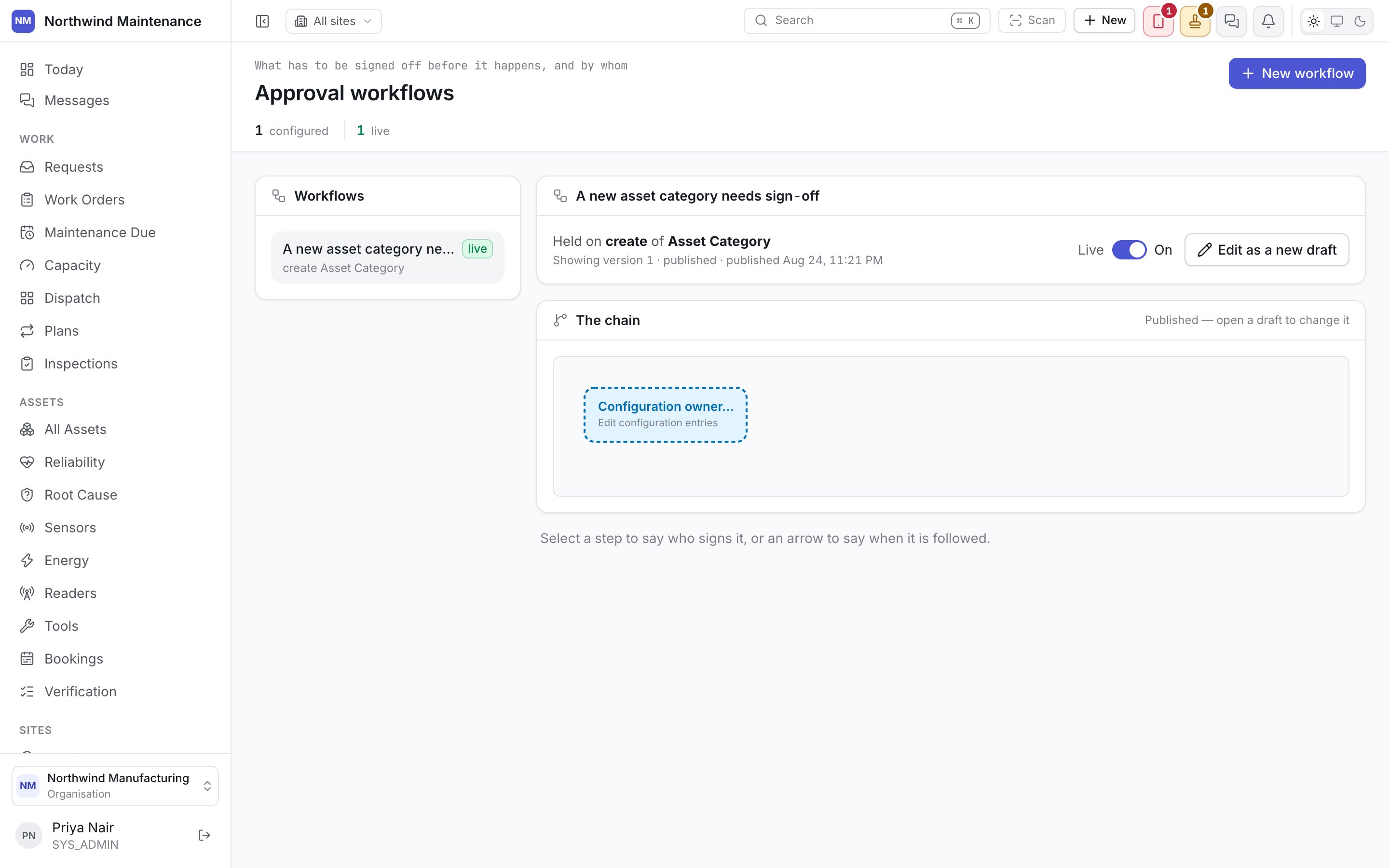Open Requests in sidebar
The image size is (1389, 868).
click(115, 167)
